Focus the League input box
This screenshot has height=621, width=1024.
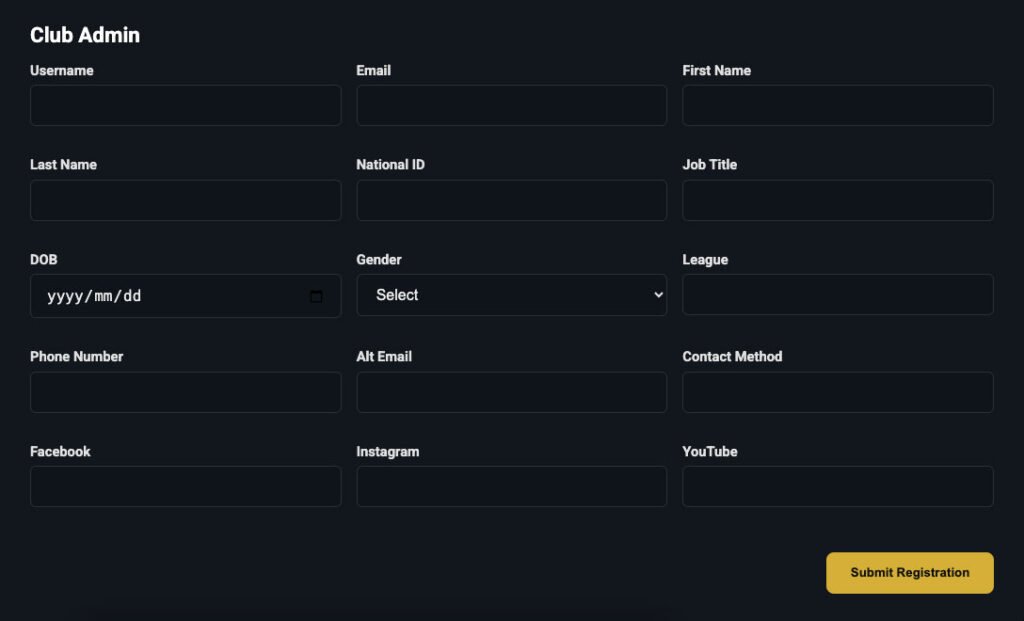(837, 295)
